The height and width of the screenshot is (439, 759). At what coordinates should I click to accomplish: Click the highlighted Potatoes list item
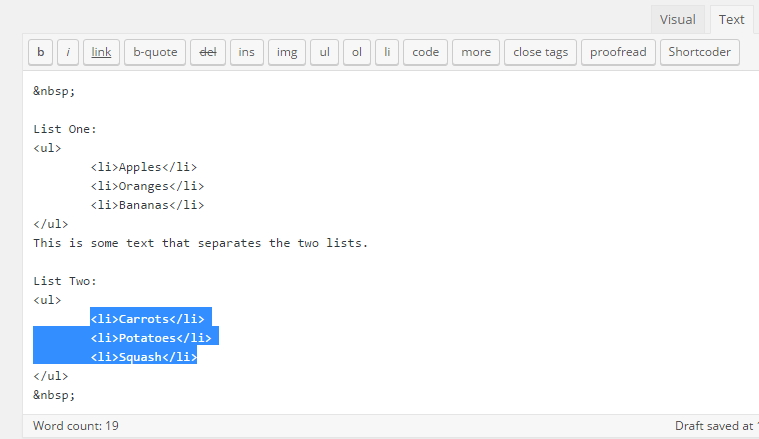151,338
